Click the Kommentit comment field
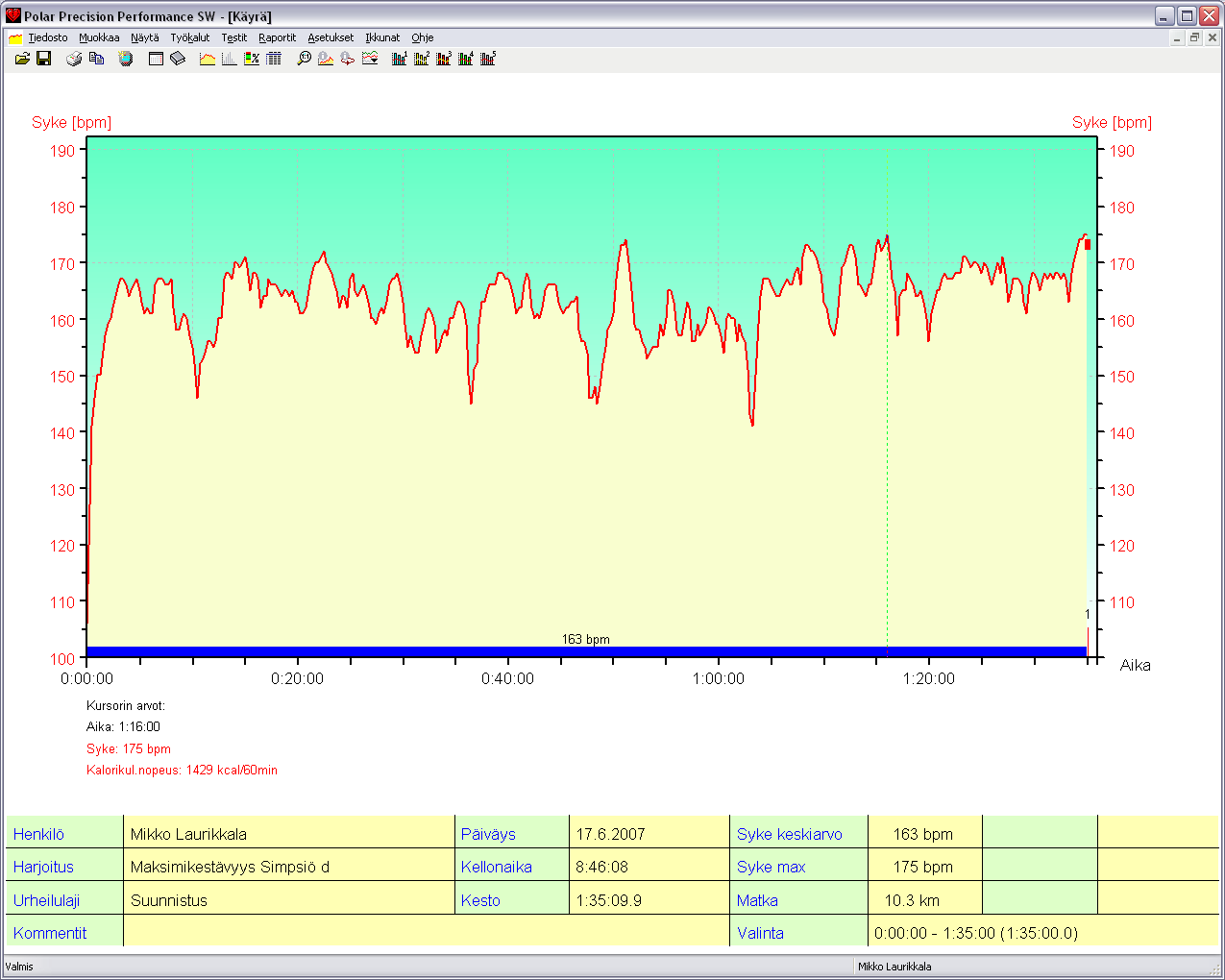Image resolution: width=1225 pixels, height=980 pixels. (x=426, y=932)
